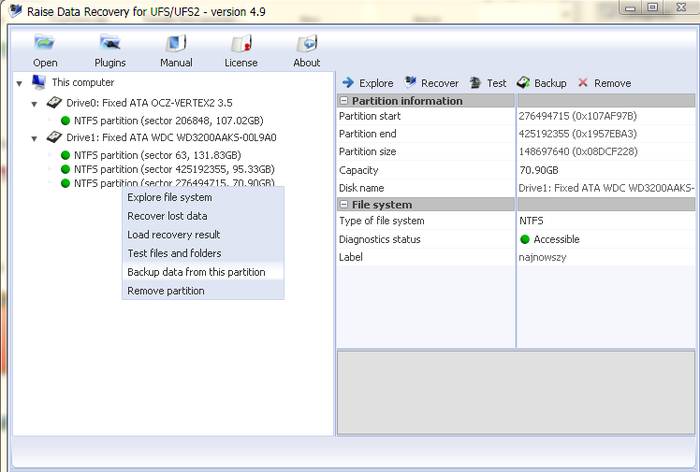Click the Remove button label

(x=612, y=84)
